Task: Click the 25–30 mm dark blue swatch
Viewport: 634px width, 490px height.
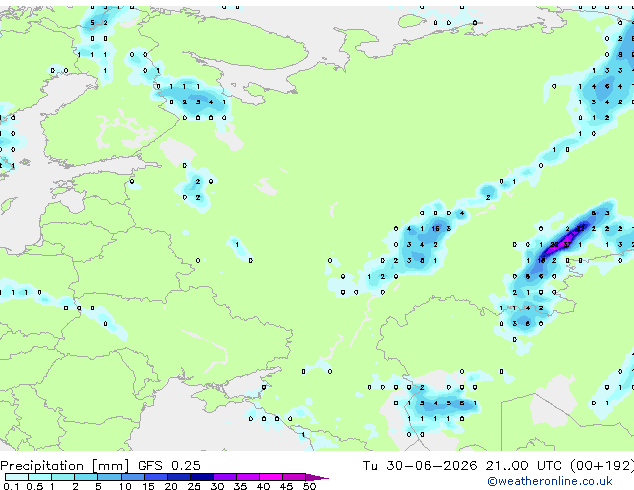Action: [202, 477]
